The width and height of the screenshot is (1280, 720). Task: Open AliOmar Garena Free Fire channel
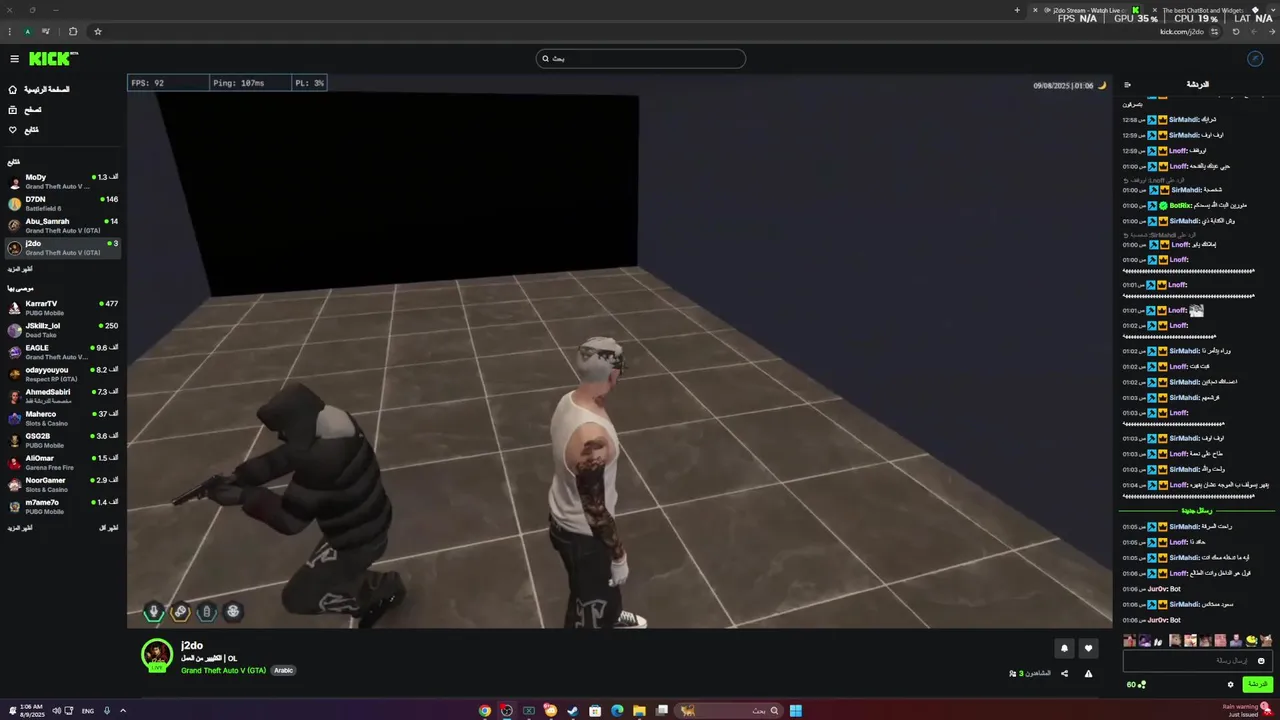[64, 461]
